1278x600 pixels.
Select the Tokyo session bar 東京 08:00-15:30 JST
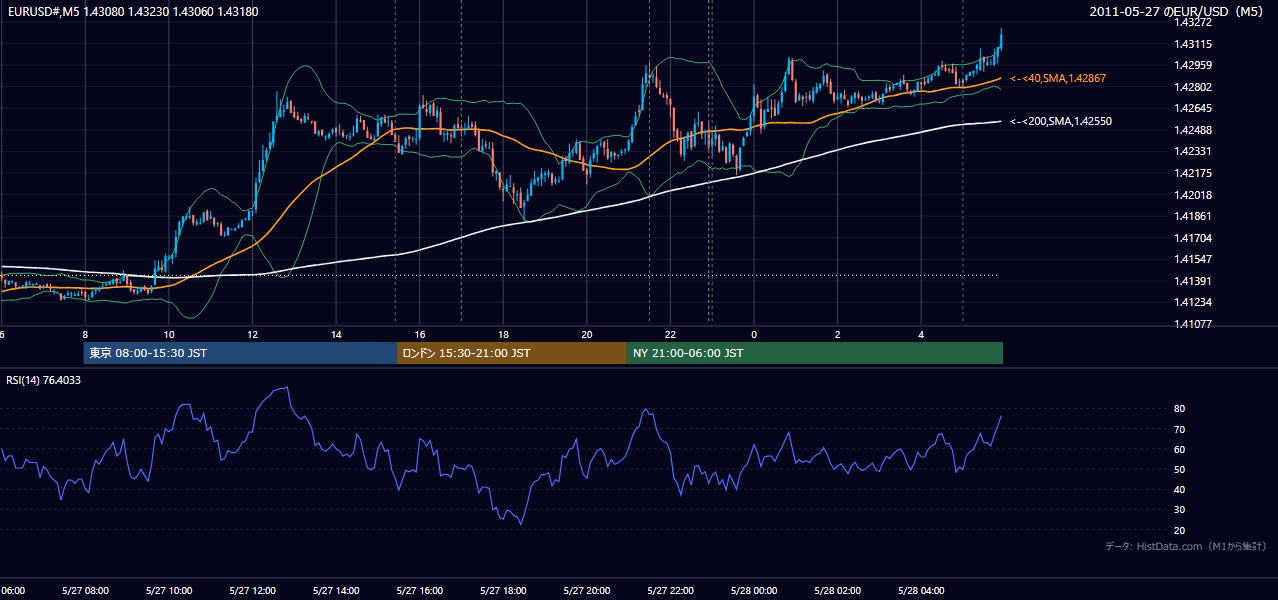point(241,353)
